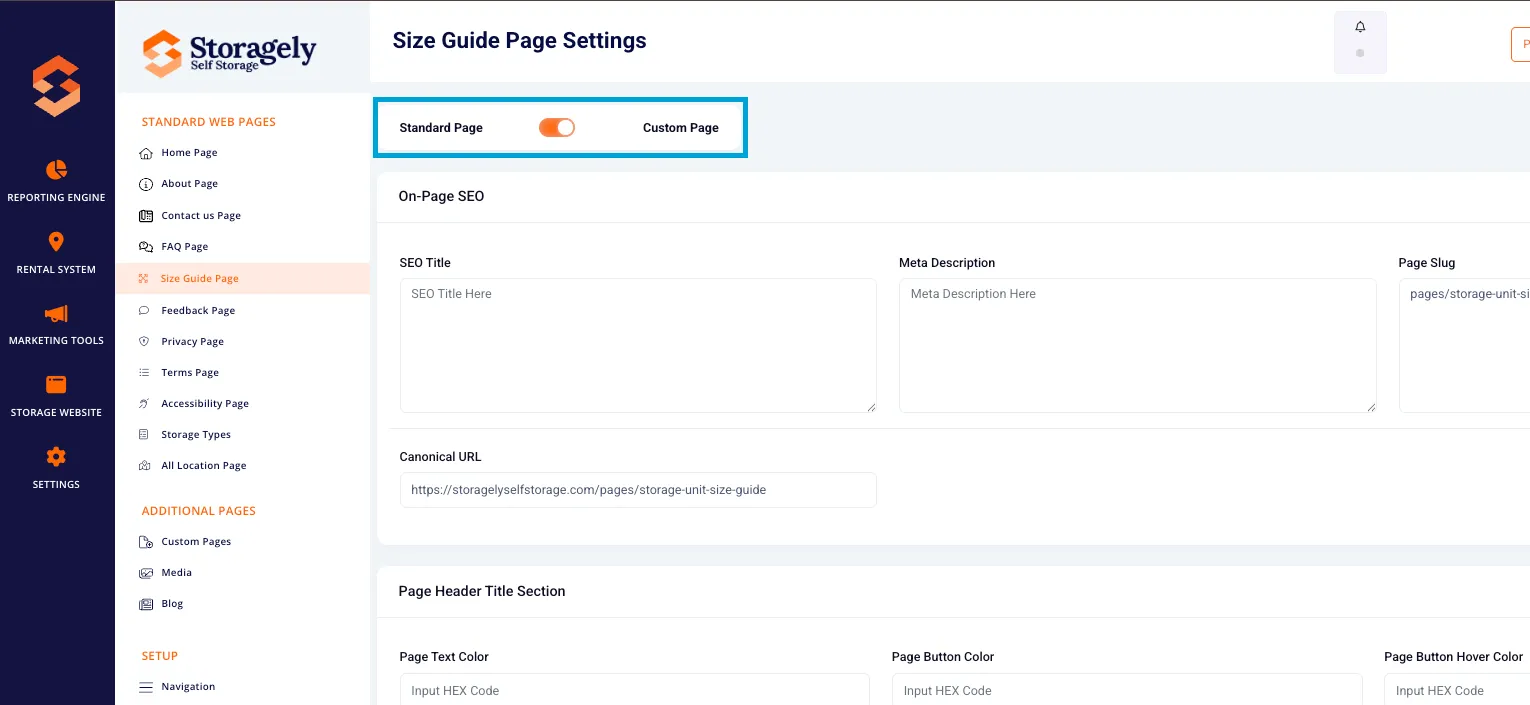The width and height of the screenshot is (1530, 705).
Task: Open the Reporting Engine pie chart icon
Action: (56, 170)
